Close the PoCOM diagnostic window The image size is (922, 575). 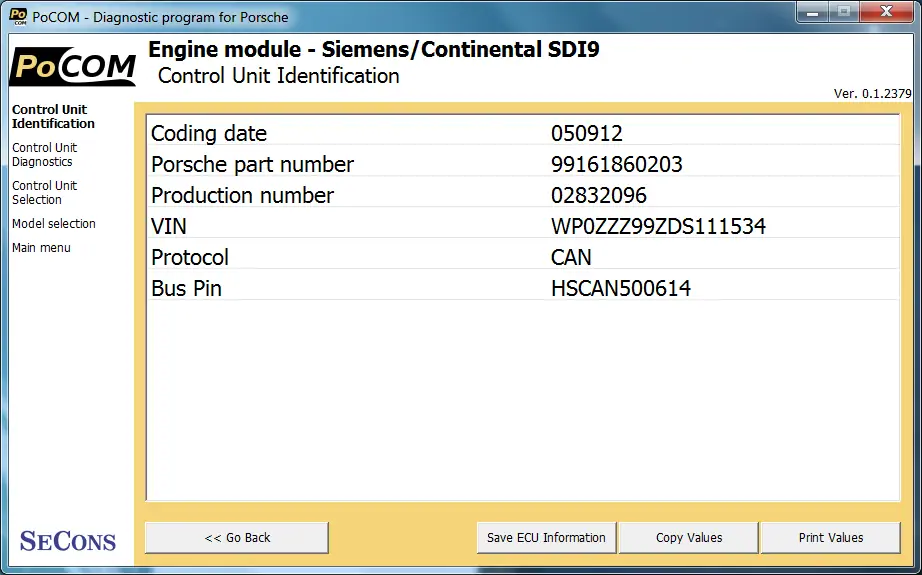click(887, 12)
